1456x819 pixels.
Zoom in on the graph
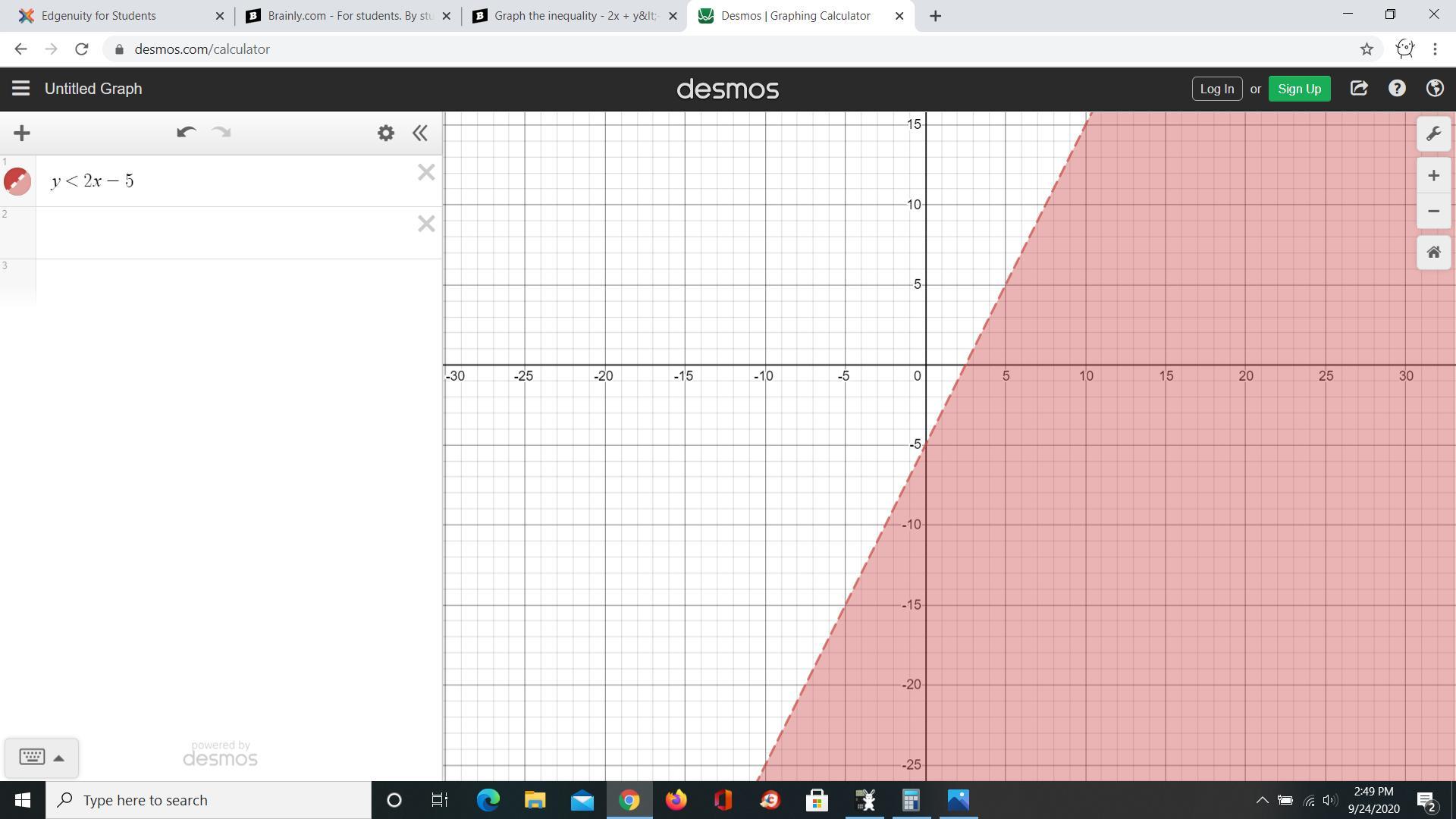point(1432,176)
